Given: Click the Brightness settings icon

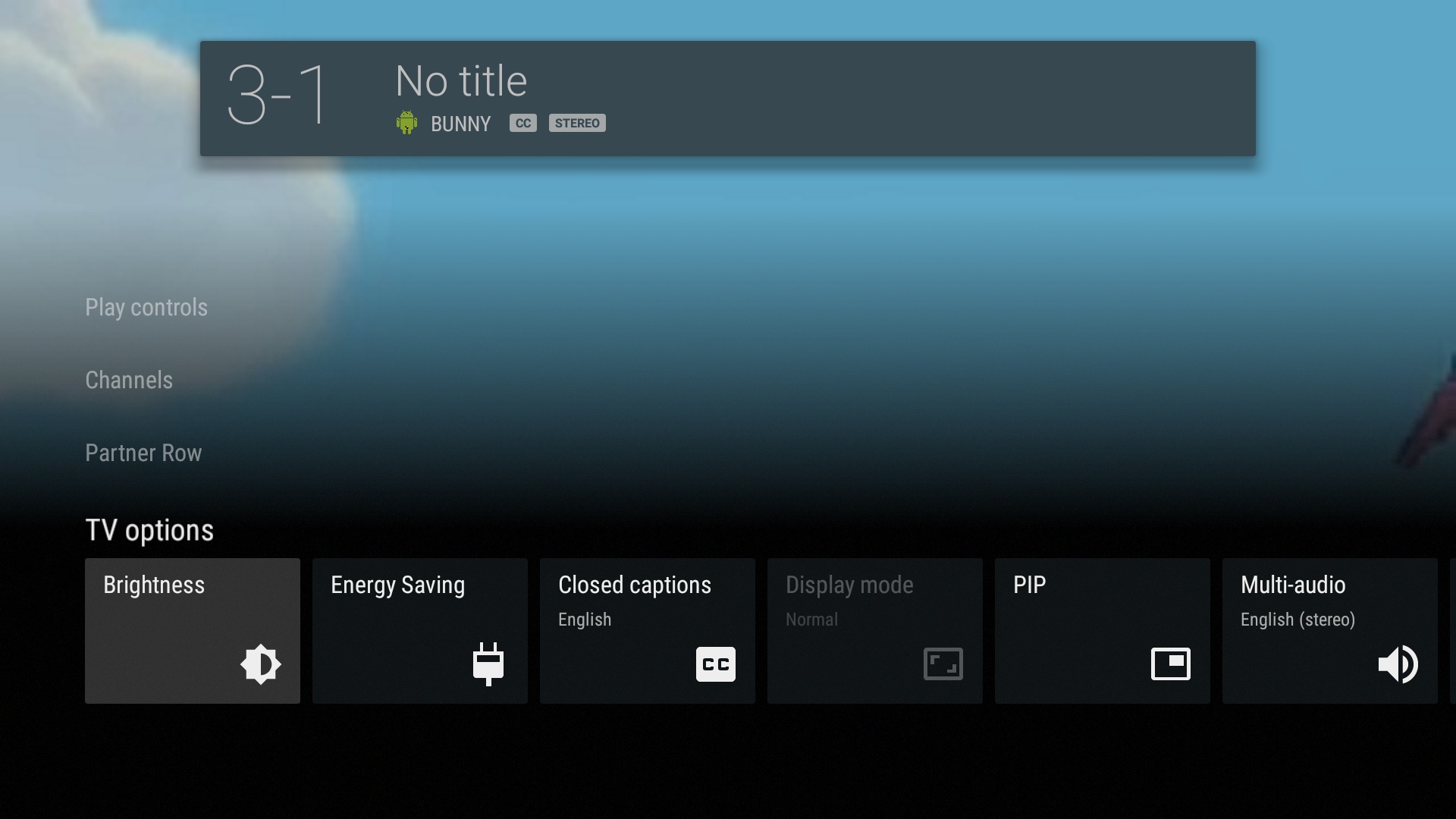Looking at the screenshot, I should coord(261,663).
